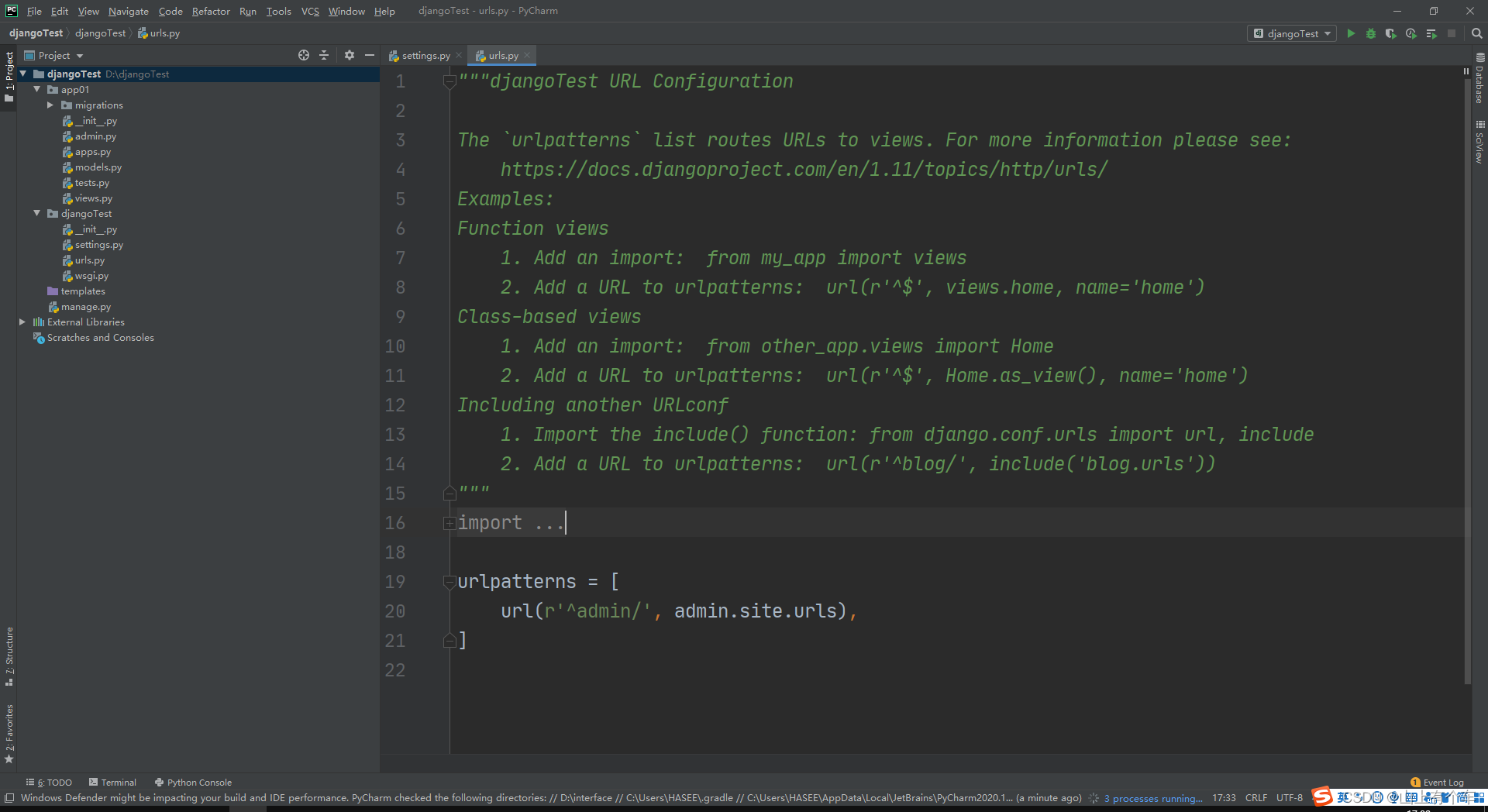Click line separator CRLF in status bar

(1256, 798)
